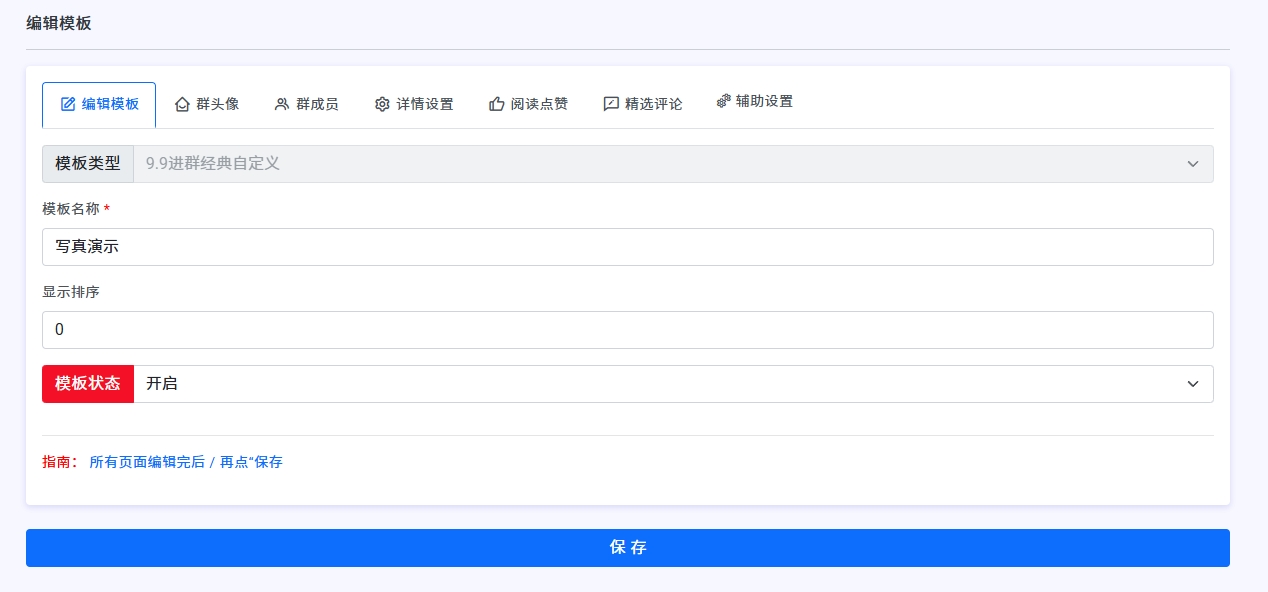The height and width of the screenshot is (592, 1268).
Task: Click the chat bubble icon for 精选评论
Action: (x=611, y=104)
